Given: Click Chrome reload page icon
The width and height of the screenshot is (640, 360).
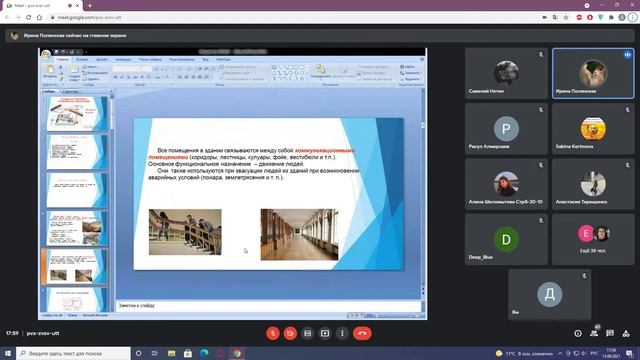Looking at the screenshot, I should click(29, 18).
